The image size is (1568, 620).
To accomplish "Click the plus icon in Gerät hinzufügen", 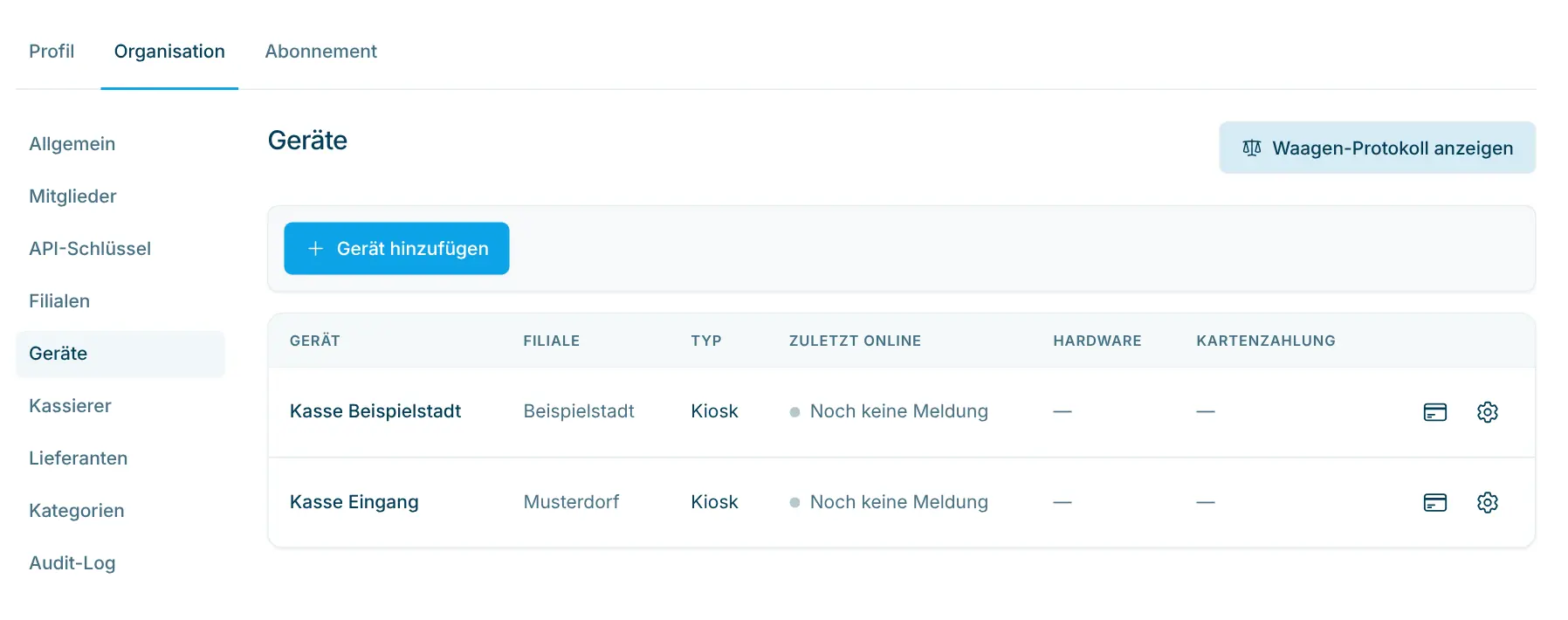I will coord(315,249).
